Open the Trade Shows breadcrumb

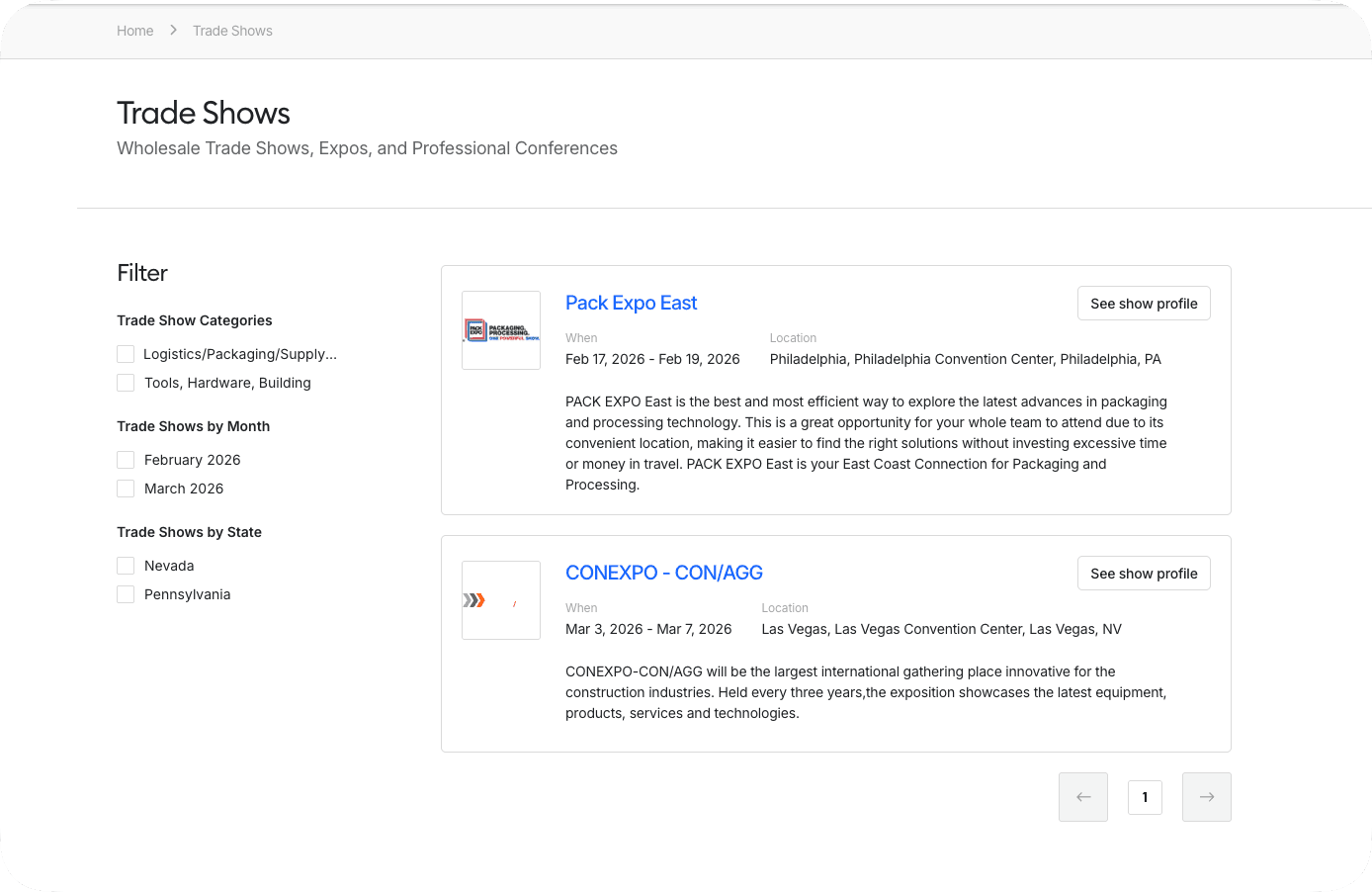tap(232, 31)
